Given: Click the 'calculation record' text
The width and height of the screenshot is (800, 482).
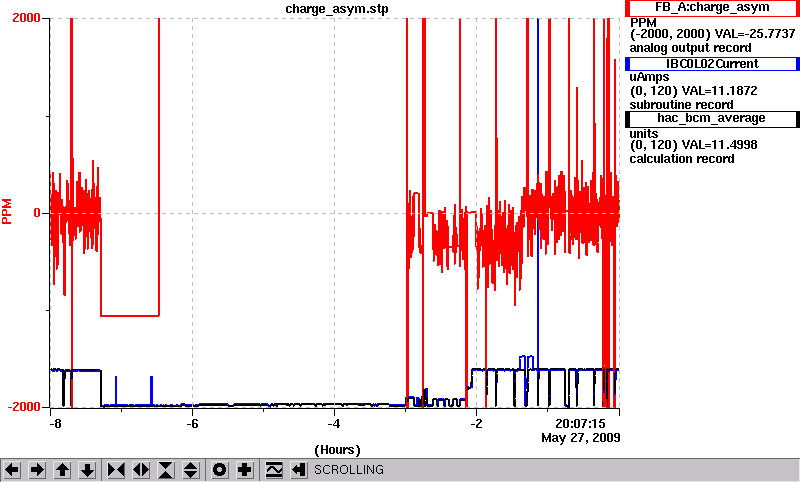Looking at the screenshot, I should coord(682,159).
